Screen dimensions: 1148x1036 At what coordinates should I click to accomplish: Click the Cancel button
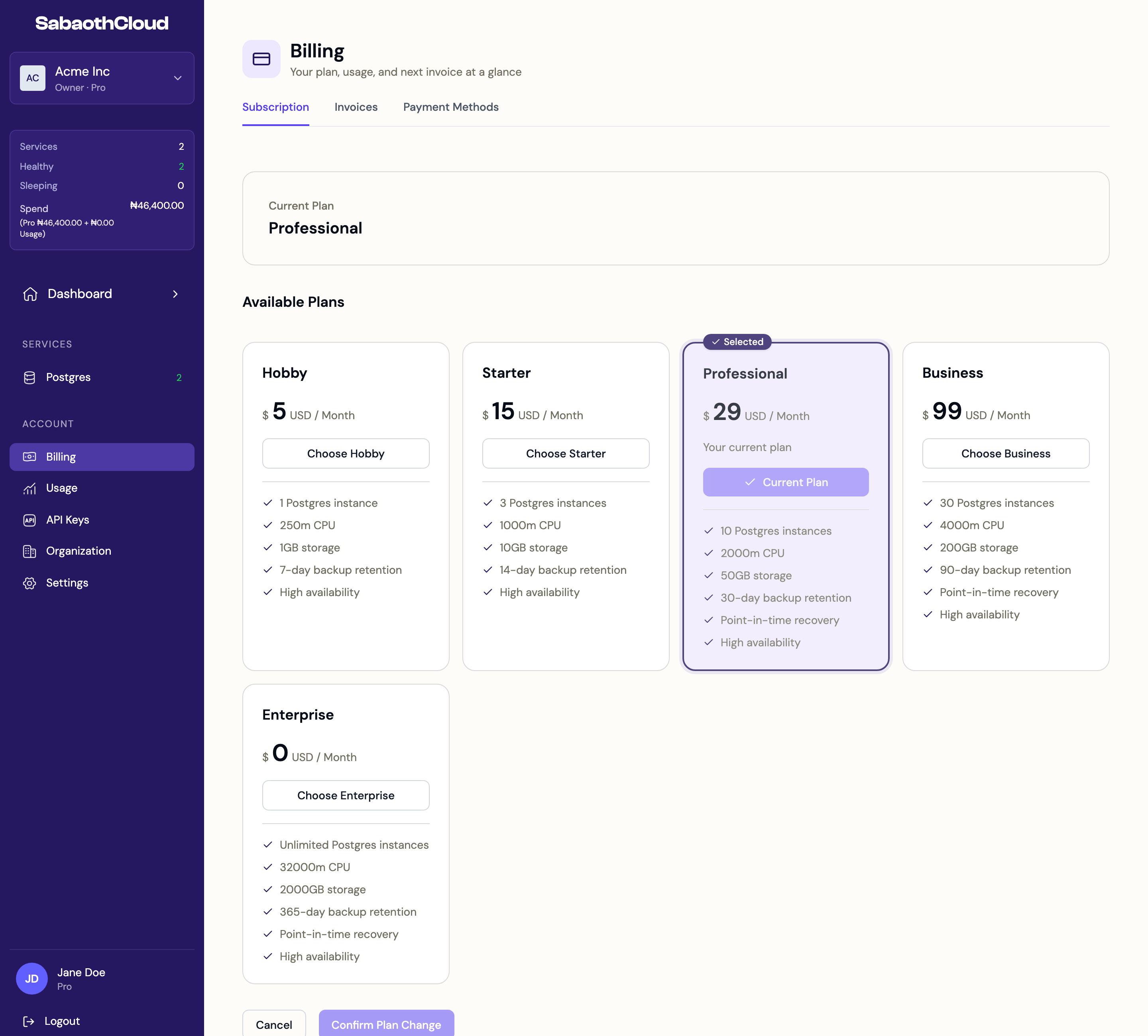tap(274, 1024)
